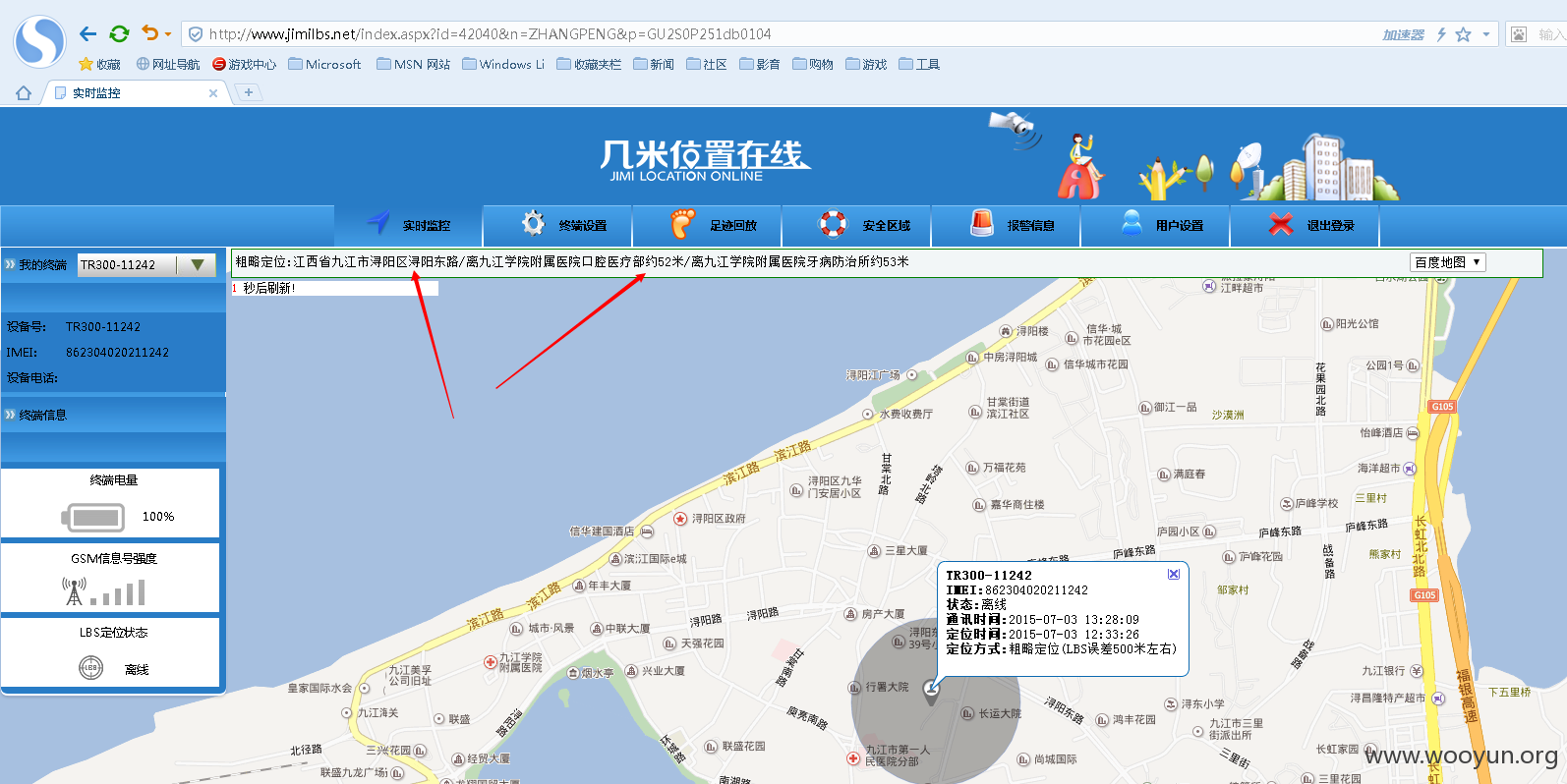The width and height of the screenshot is (1567, 784).
Task: Open the 影音 bookmark folder
Action: click(760, 64)
